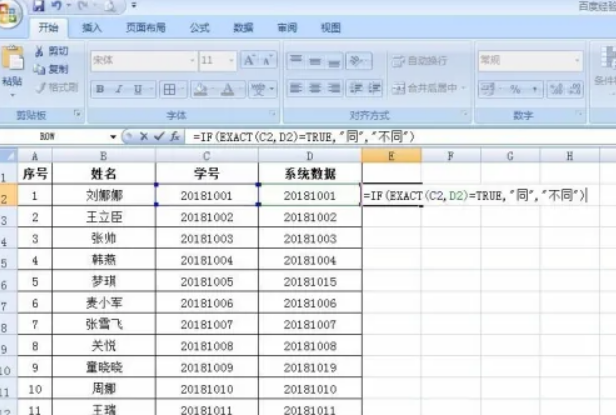Apply comma style number format
Screen dimensions: 616x415
coord(534,89)
